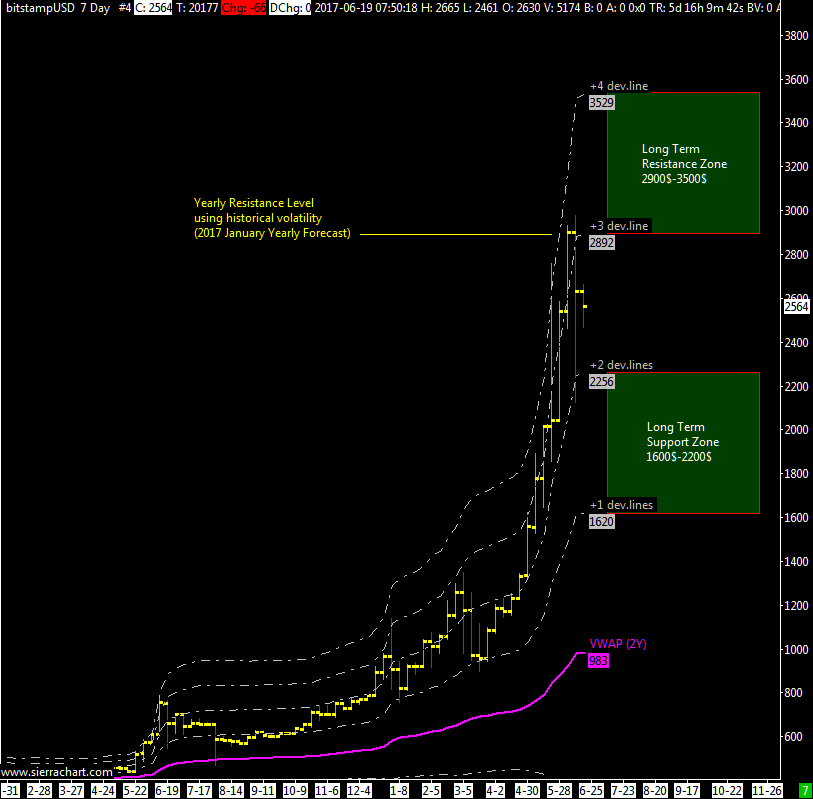Click the +2 dev.lines label
The height and width of the screenshot is (799, 813).
tap(621, 365)
